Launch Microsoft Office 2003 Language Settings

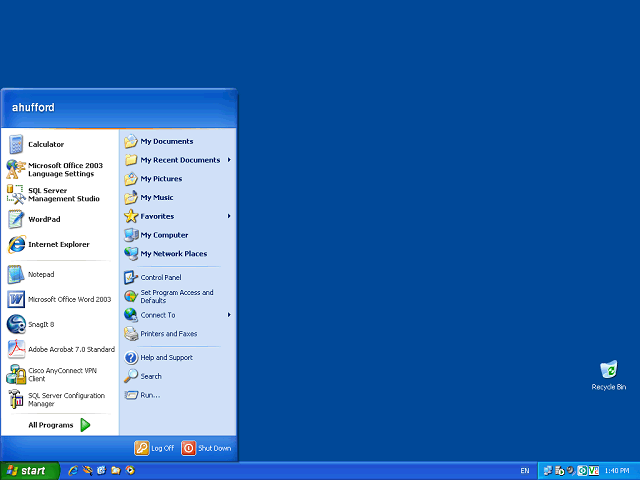tap(60, 169)
